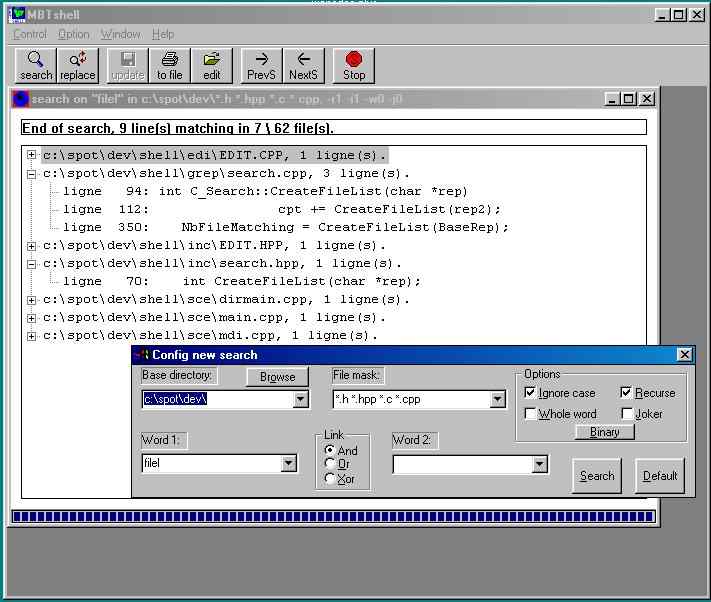Click the Search button in dialog
The image size is (711, 602).
coord(597,476)
